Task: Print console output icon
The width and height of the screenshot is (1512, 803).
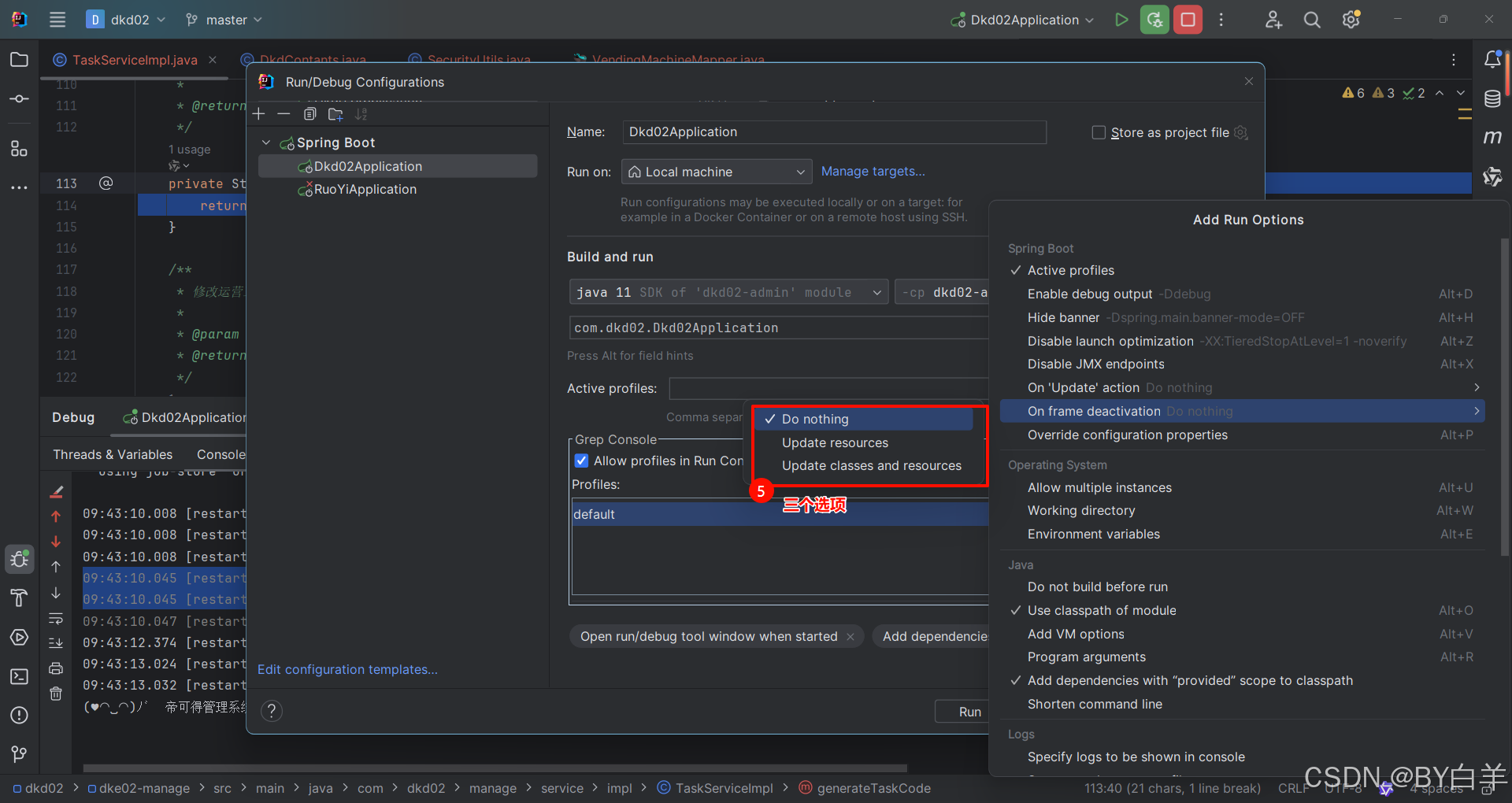Action: coord(56,668)
